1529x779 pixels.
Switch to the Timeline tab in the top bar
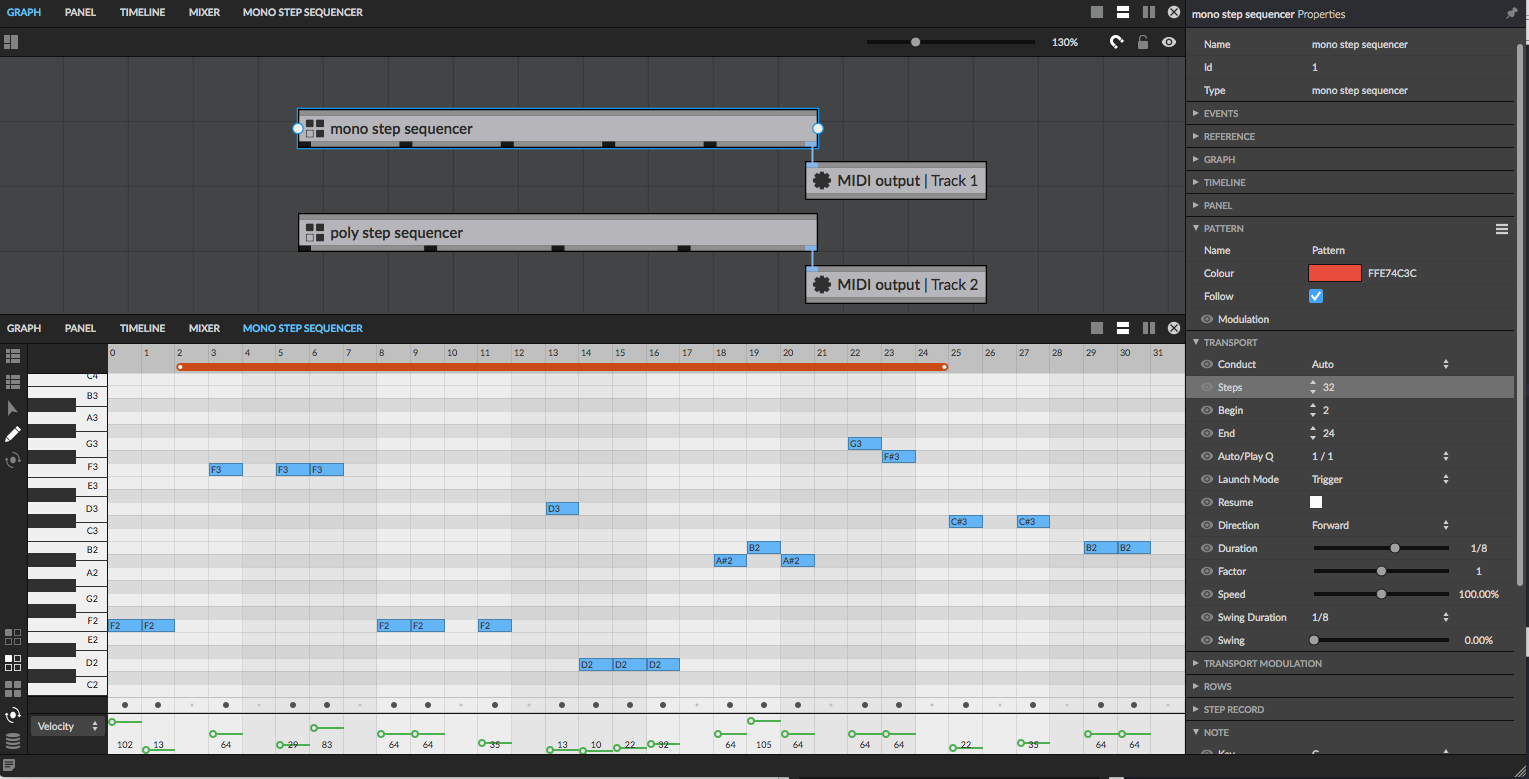[142, 12]
